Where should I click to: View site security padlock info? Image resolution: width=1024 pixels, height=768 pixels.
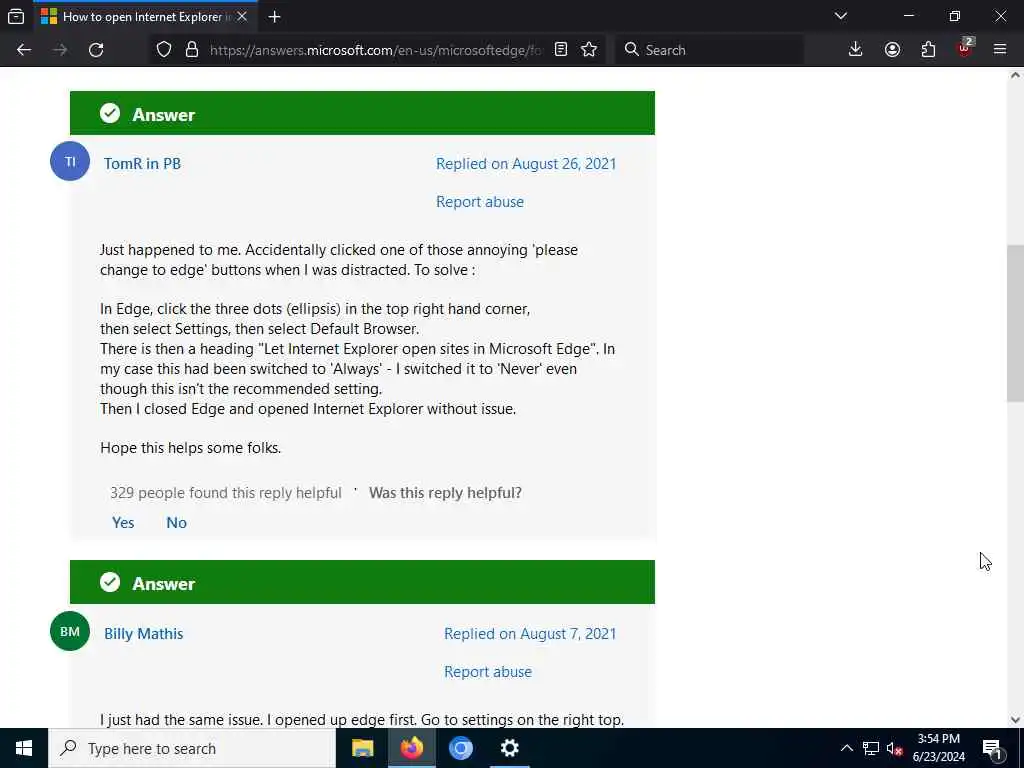[192, 50]
